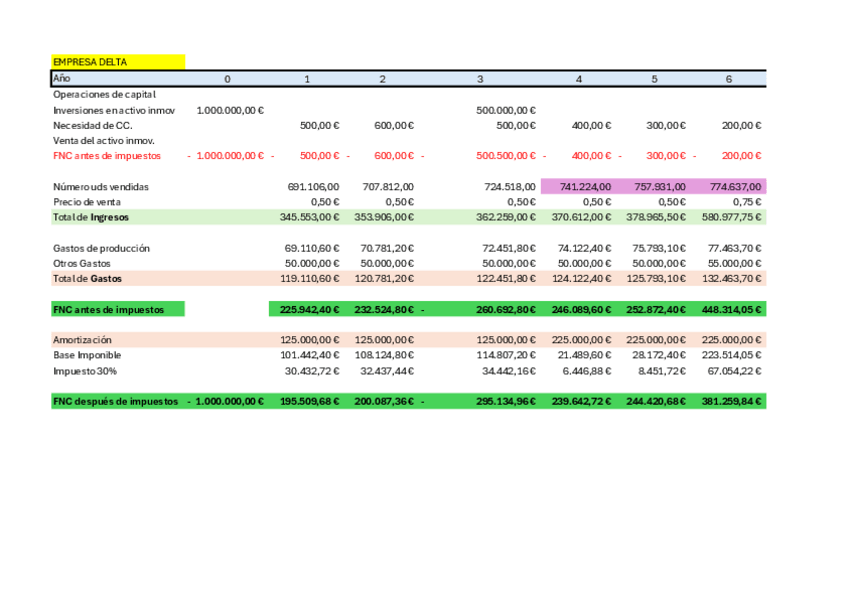Image resolution: width=848 pixels, height=599 pixels.
Task: Select total income 362.259,00 €
Action: click(x=506, y=217)
